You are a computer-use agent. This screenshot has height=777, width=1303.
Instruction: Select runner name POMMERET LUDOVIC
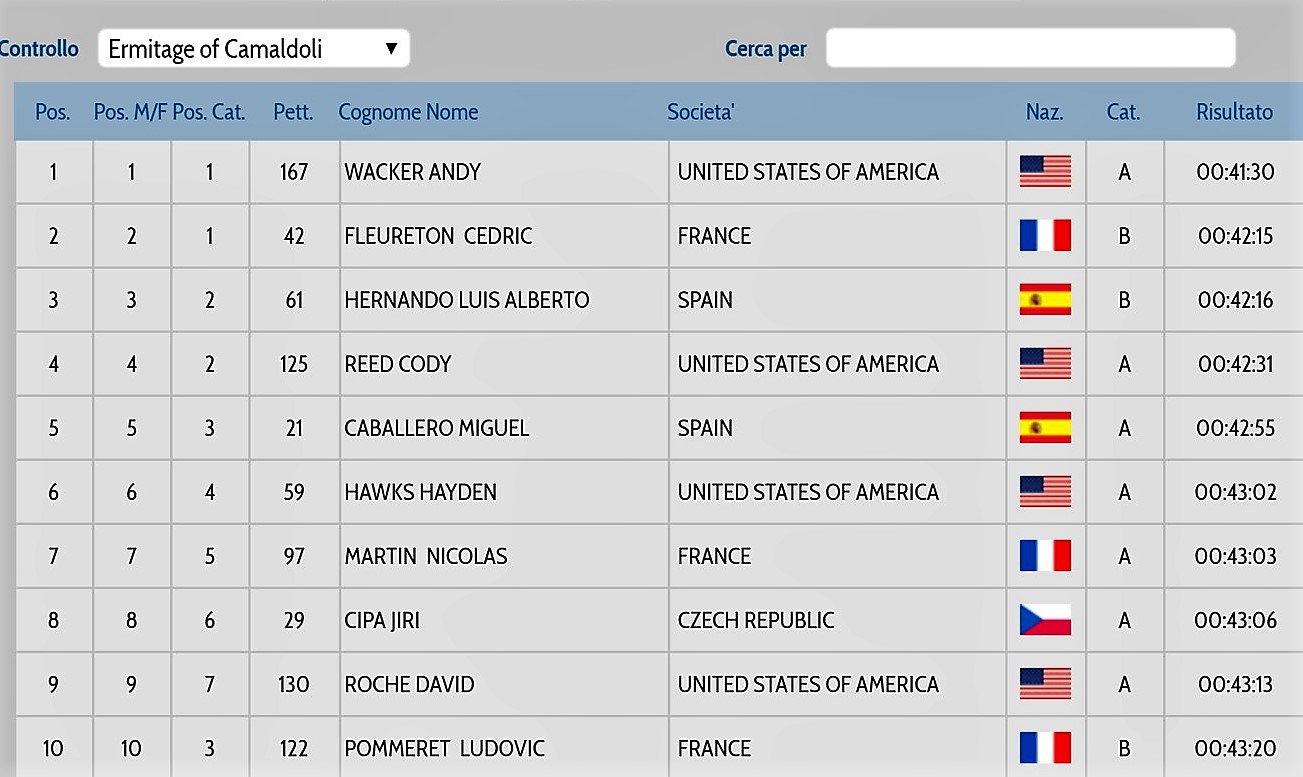coord(444,748)
